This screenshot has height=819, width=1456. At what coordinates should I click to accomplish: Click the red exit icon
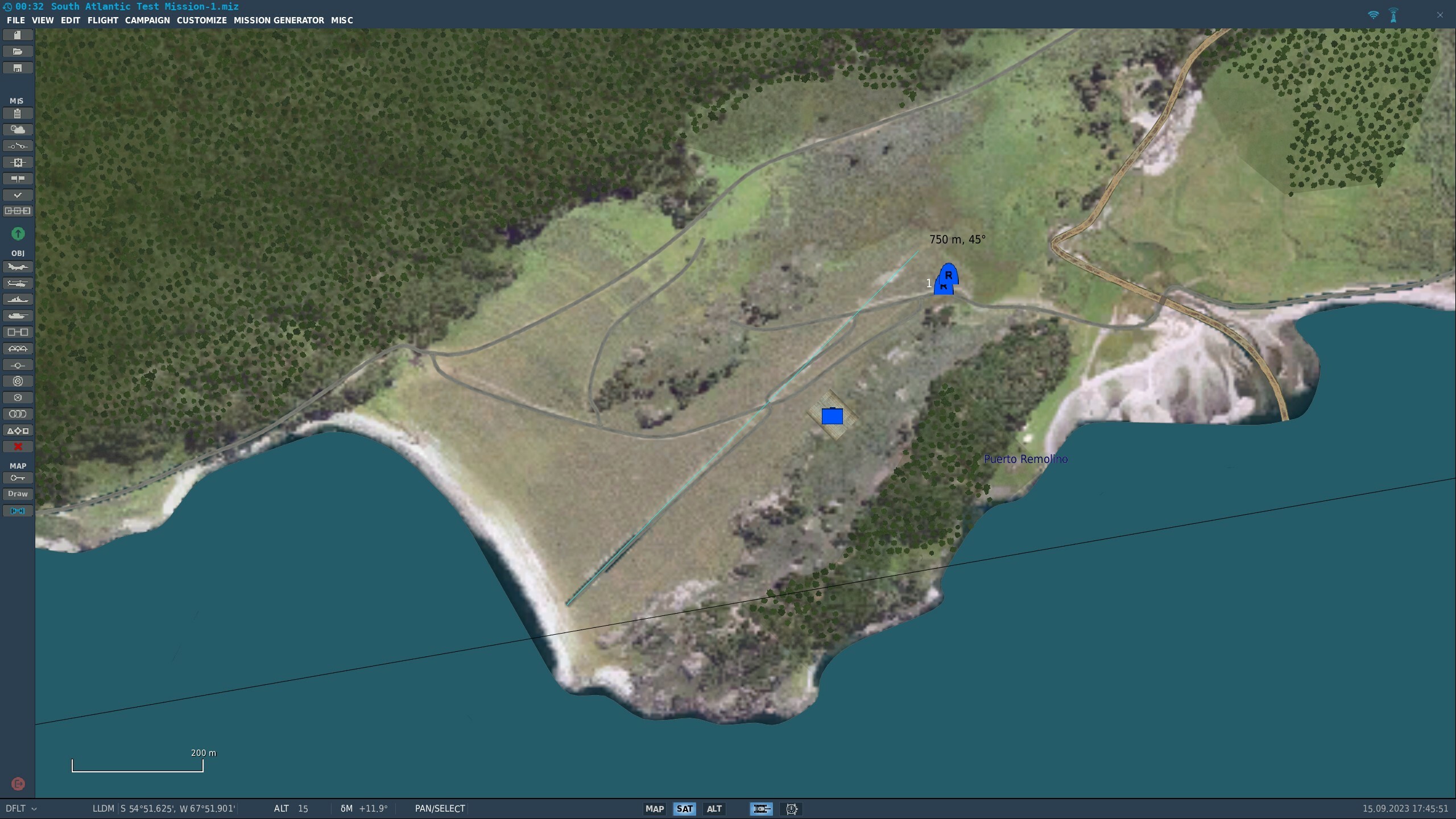point(18,784)
